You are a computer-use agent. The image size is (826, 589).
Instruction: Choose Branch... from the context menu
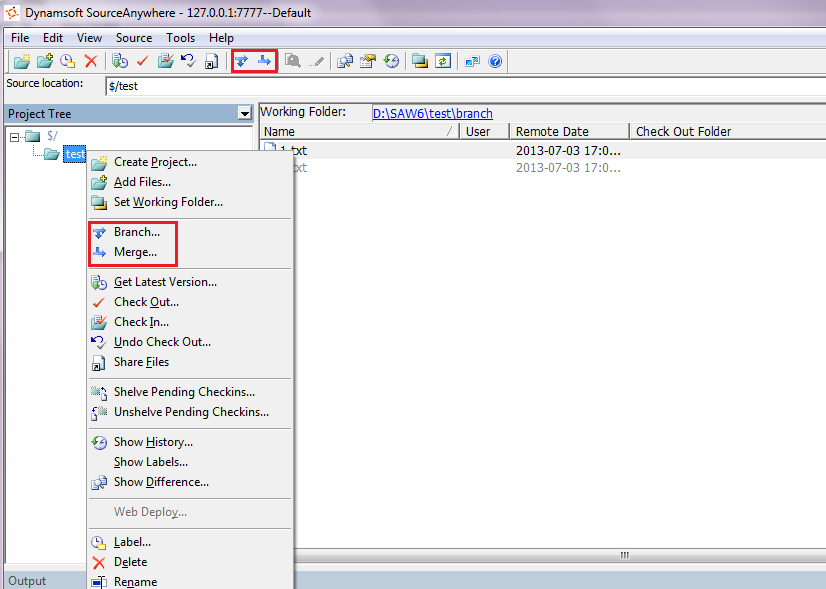click(x=136, y=232)
